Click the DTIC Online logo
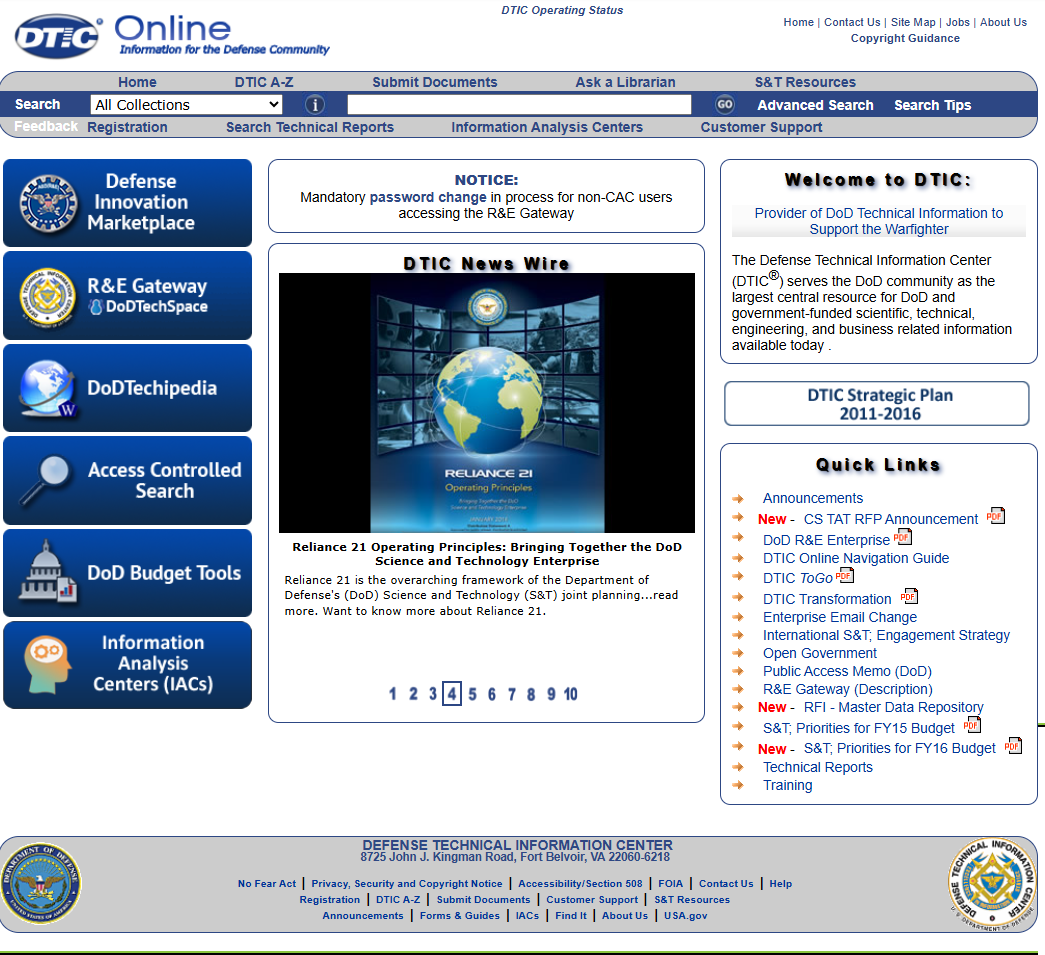 point(172,36)
